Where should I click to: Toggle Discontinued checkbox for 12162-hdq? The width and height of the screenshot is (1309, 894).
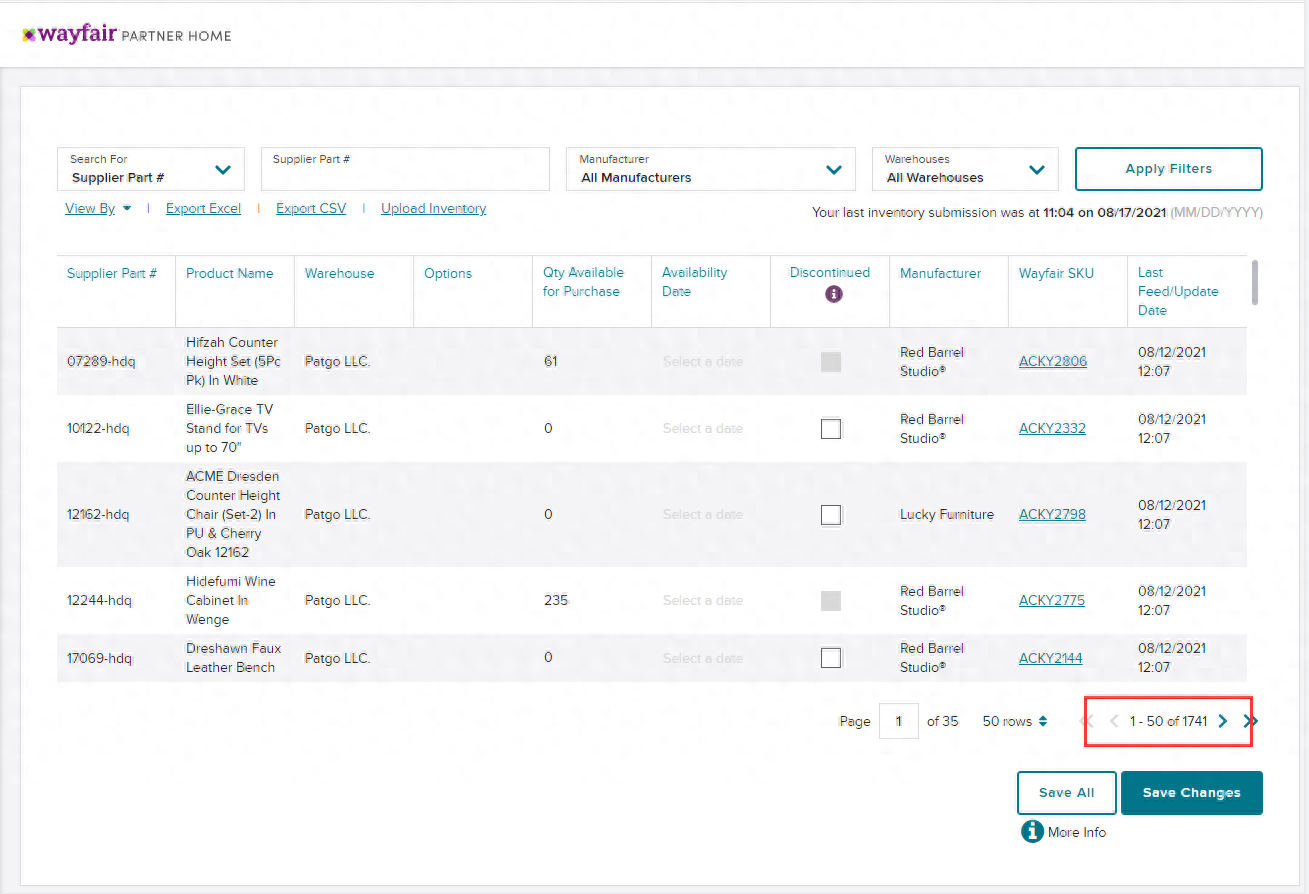tap(831, 514)
